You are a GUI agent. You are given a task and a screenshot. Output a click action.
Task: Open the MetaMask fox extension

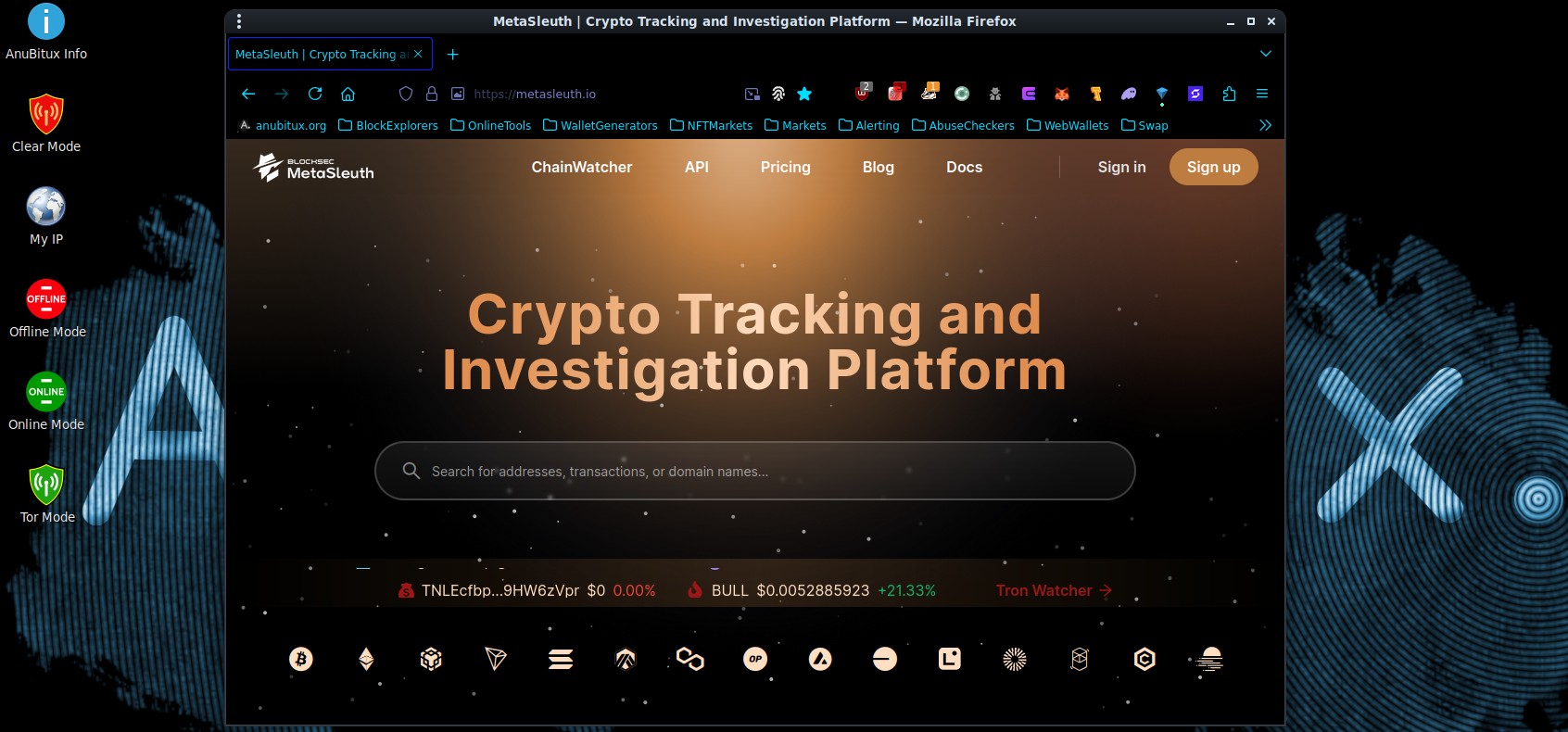1062,94
